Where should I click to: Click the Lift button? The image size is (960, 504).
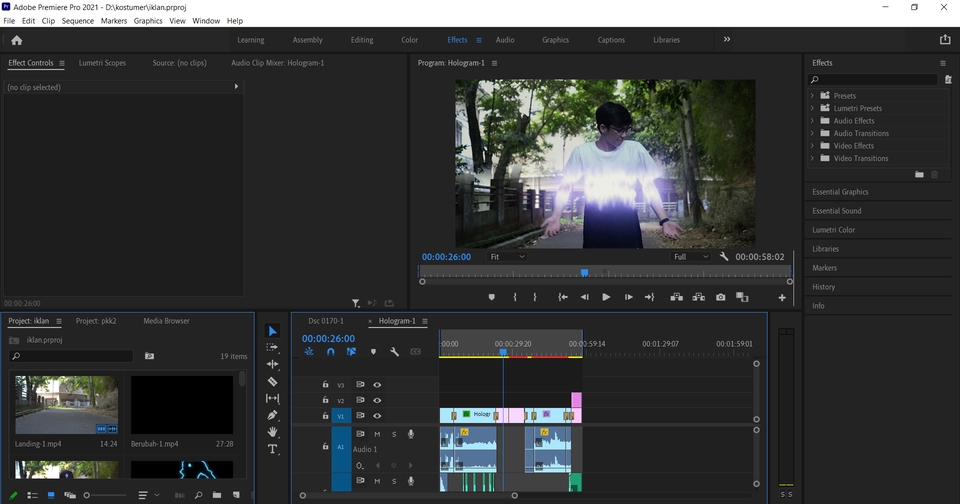click(677, 297)
